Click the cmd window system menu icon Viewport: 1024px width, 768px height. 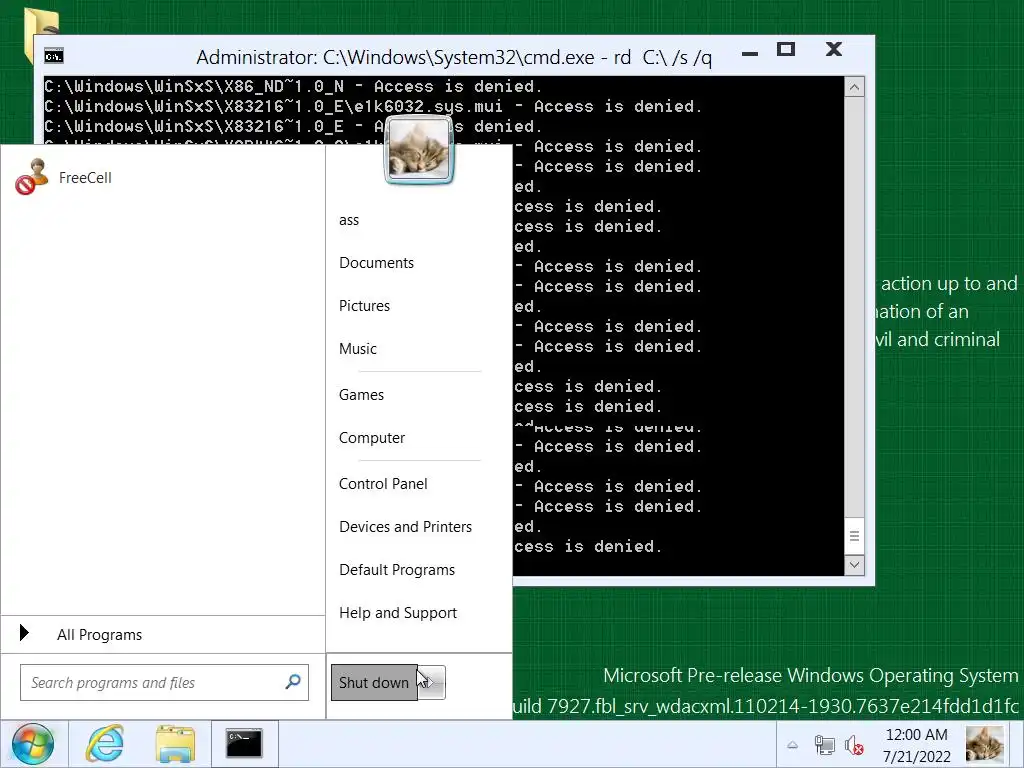click(54, 56)
